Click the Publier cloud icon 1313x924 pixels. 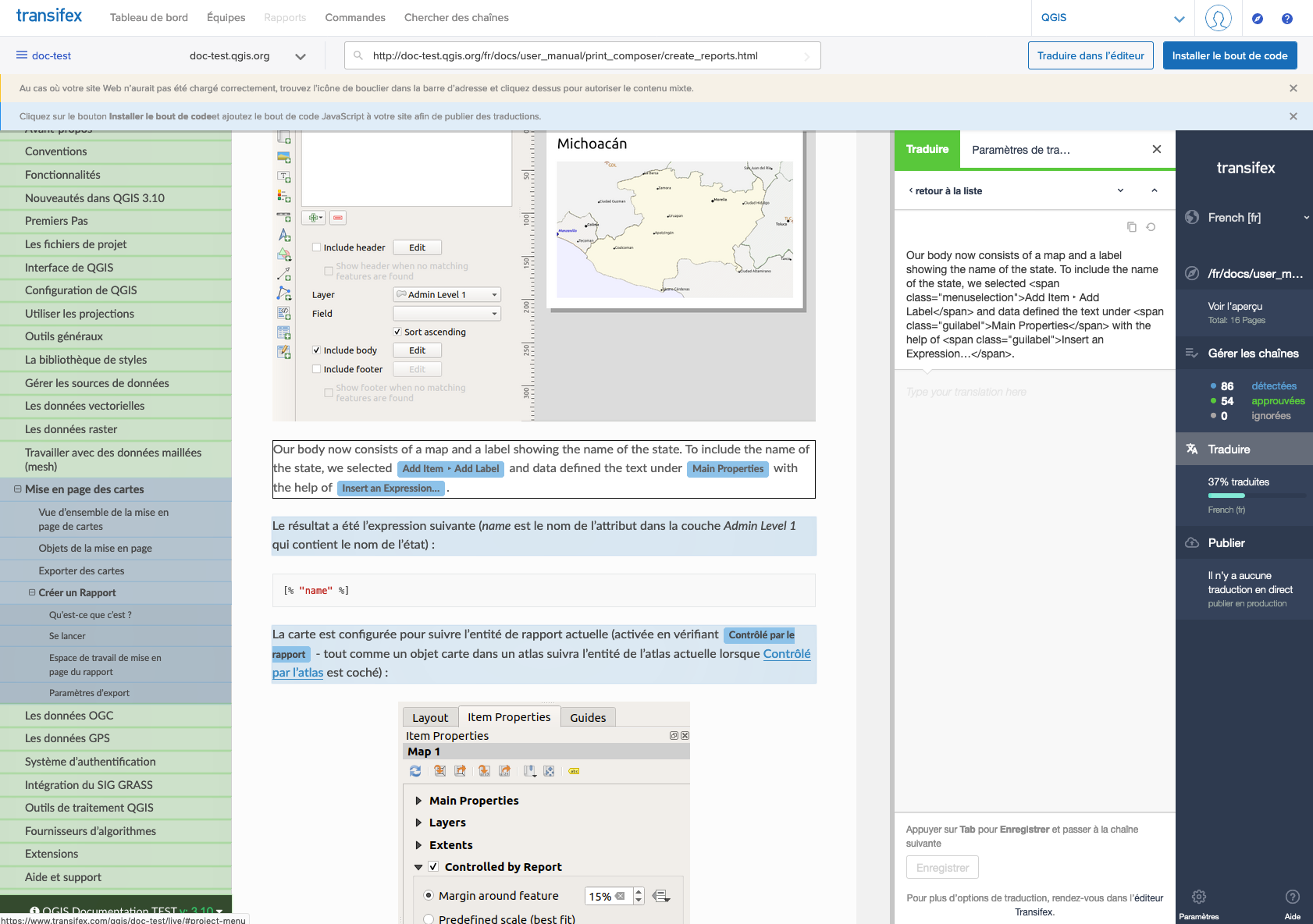(x=1192, y=542)
